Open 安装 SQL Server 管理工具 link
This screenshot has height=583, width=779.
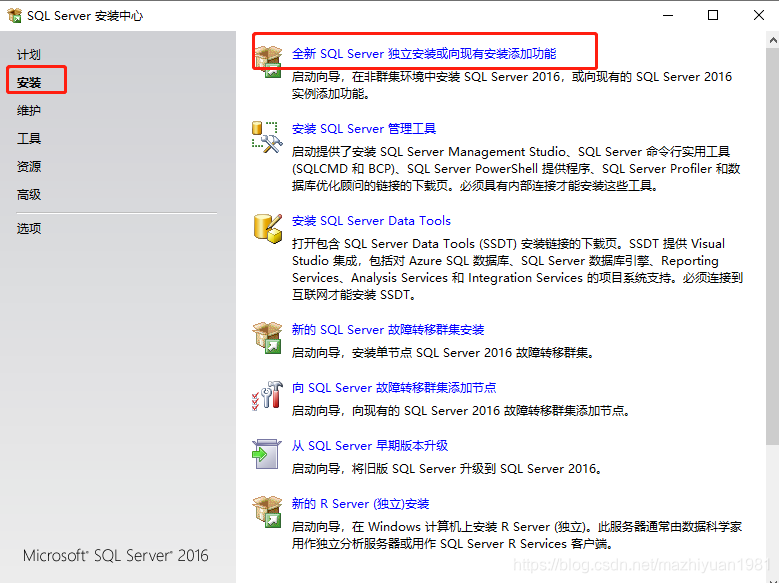[364, 129]
